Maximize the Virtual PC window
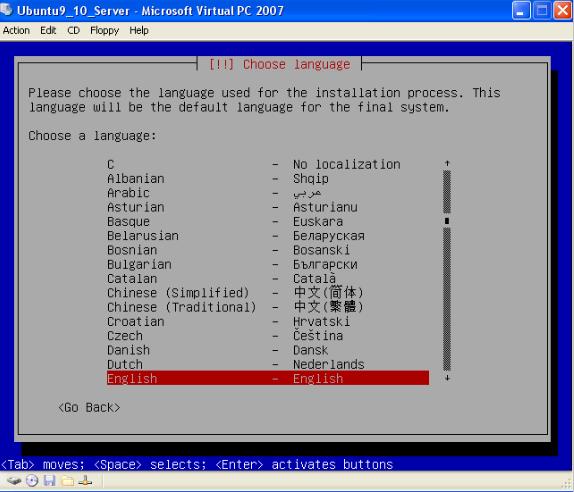Viewport: 574px width, 492px height. pyautogui.click(x=542, y=11)
